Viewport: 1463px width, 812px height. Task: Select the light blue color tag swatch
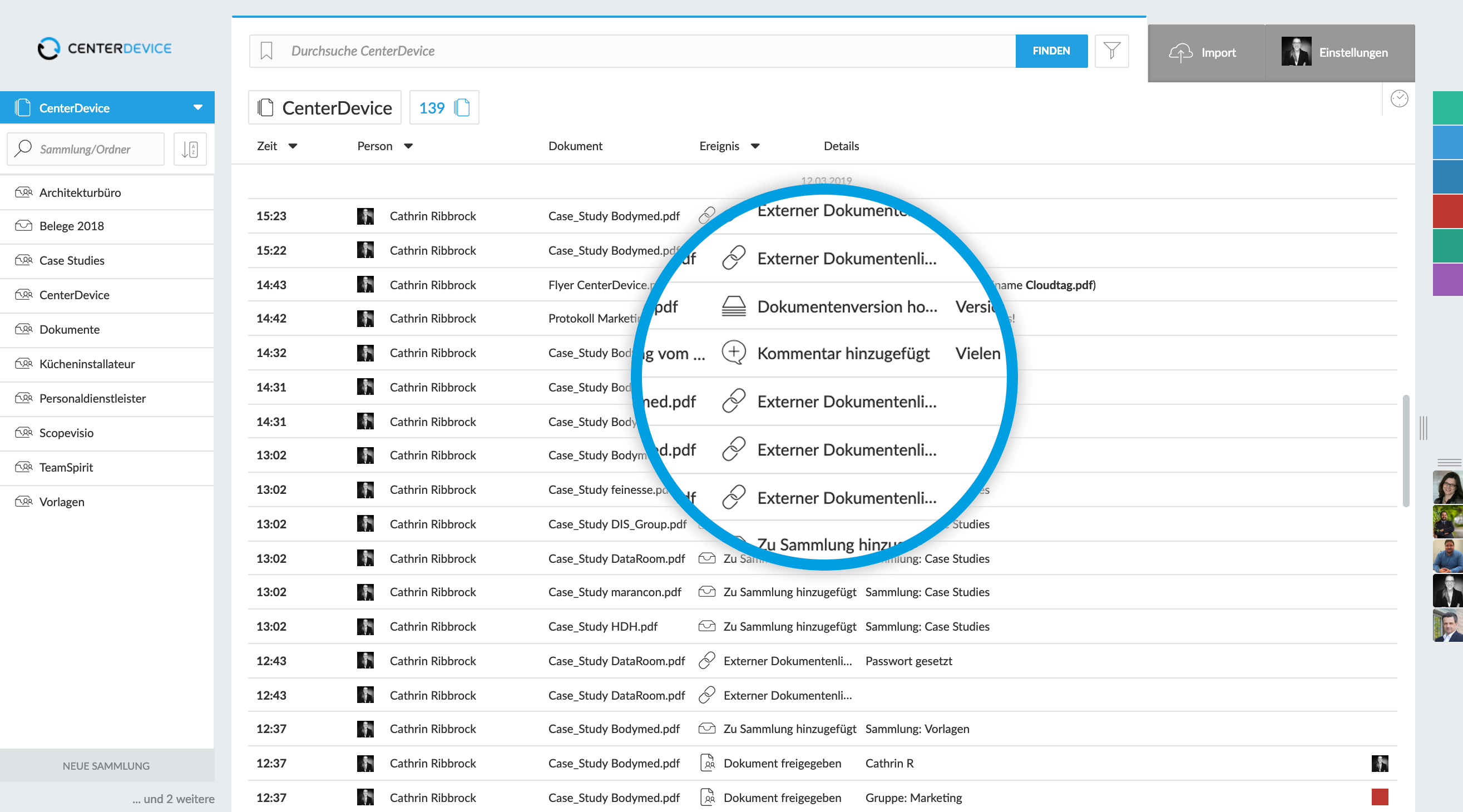(x=1447, y=142)
